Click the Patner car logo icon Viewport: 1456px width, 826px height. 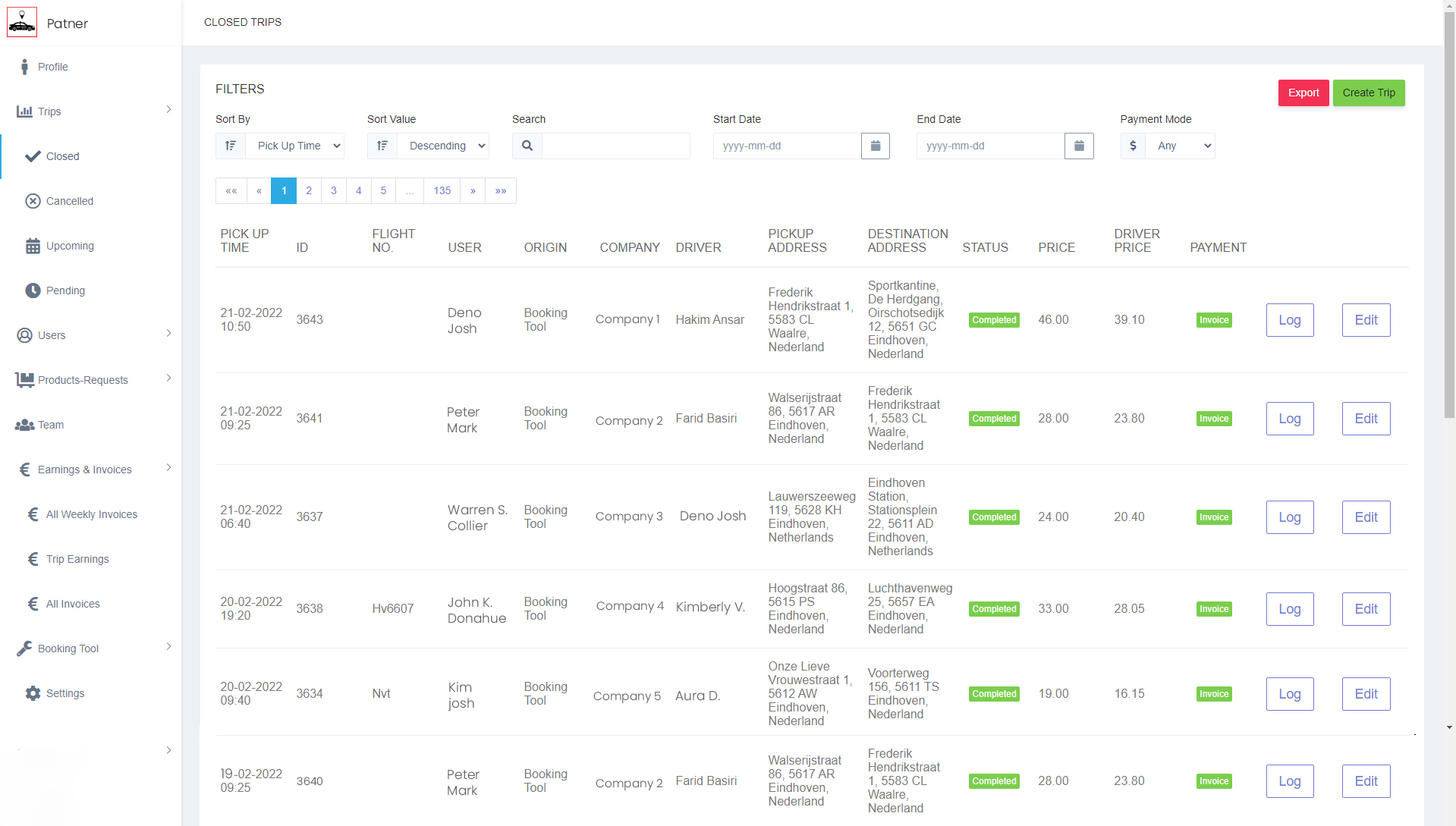22,23
